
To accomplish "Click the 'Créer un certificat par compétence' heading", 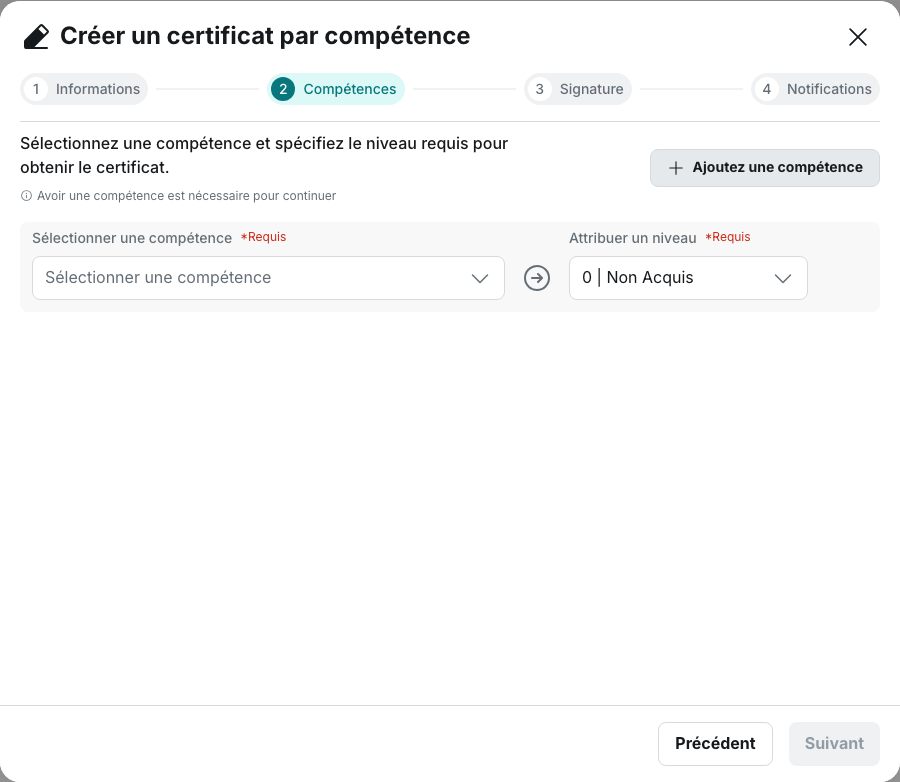I will [x=265, y=36].
